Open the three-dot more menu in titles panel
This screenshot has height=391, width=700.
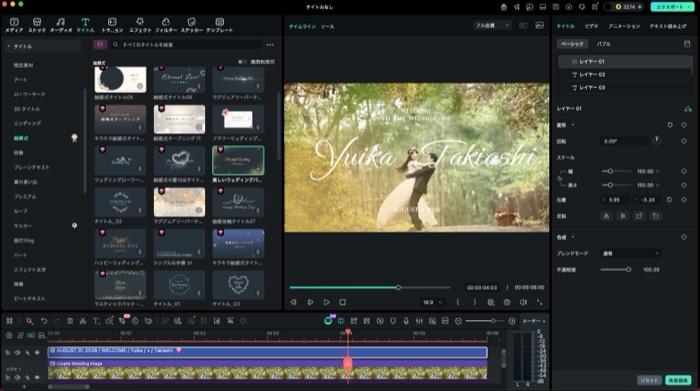point(270,45)
